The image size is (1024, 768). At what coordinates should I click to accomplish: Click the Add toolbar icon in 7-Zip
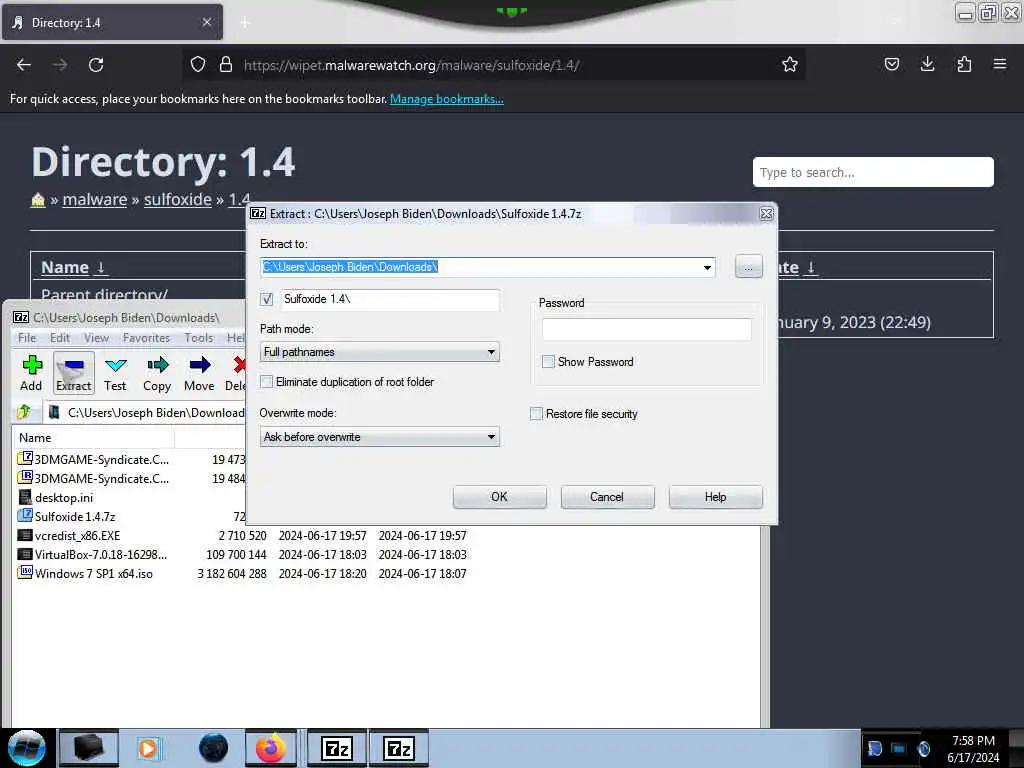(31, 373)
